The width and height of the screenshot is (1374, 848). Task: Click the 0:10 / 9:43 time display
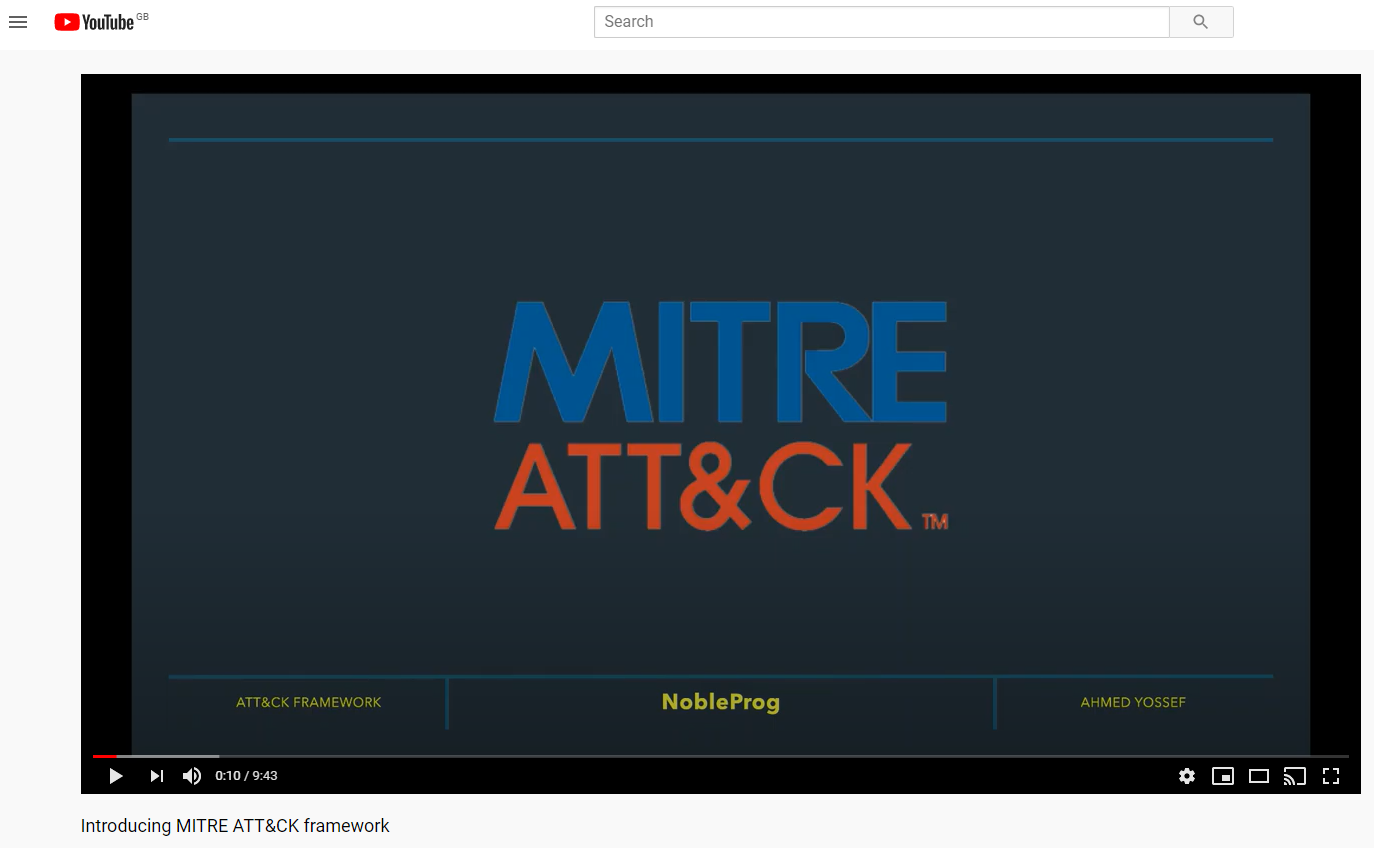click(246, 776)
